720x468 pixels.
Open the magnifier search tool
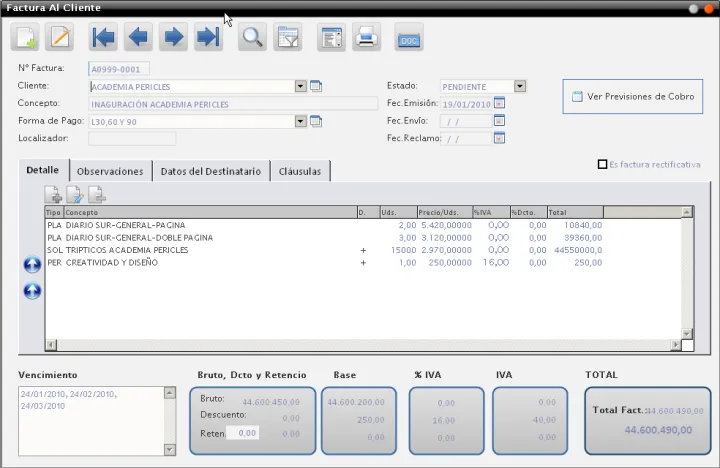(252, 38)
